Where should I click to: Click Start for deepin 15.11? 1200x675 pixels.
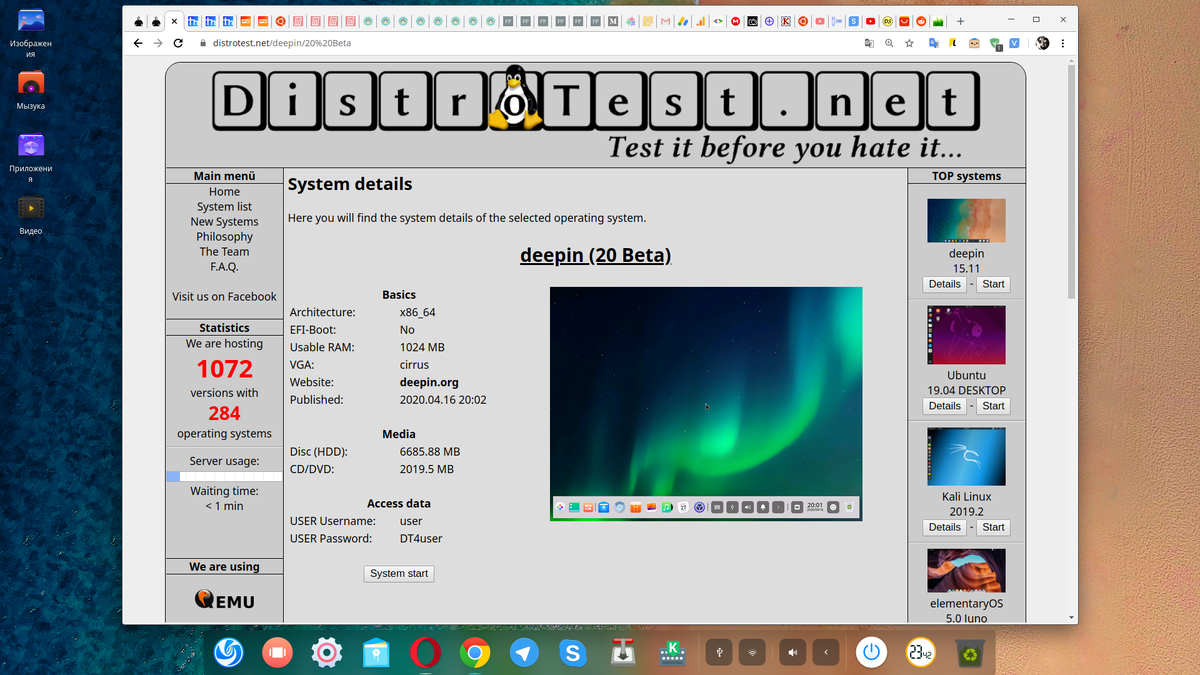pos(993,284)
